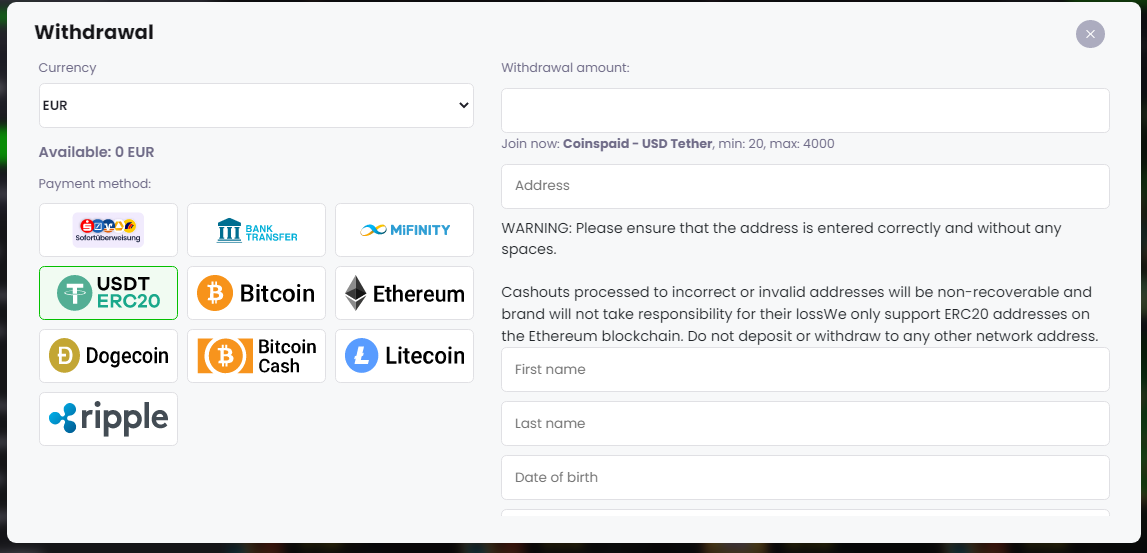
Task: Focus the Date of birth field
Action: pyautogui.click(x=805, y=478)
